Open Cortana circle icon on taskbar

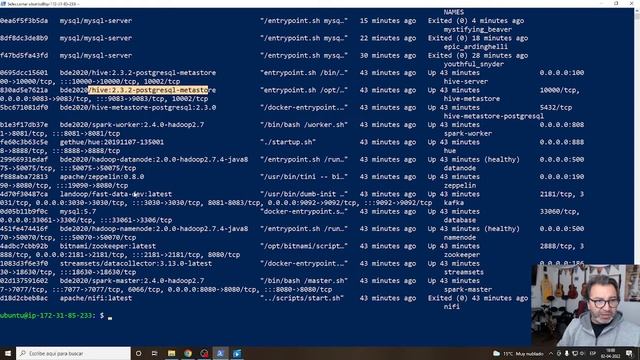[138, 353]
